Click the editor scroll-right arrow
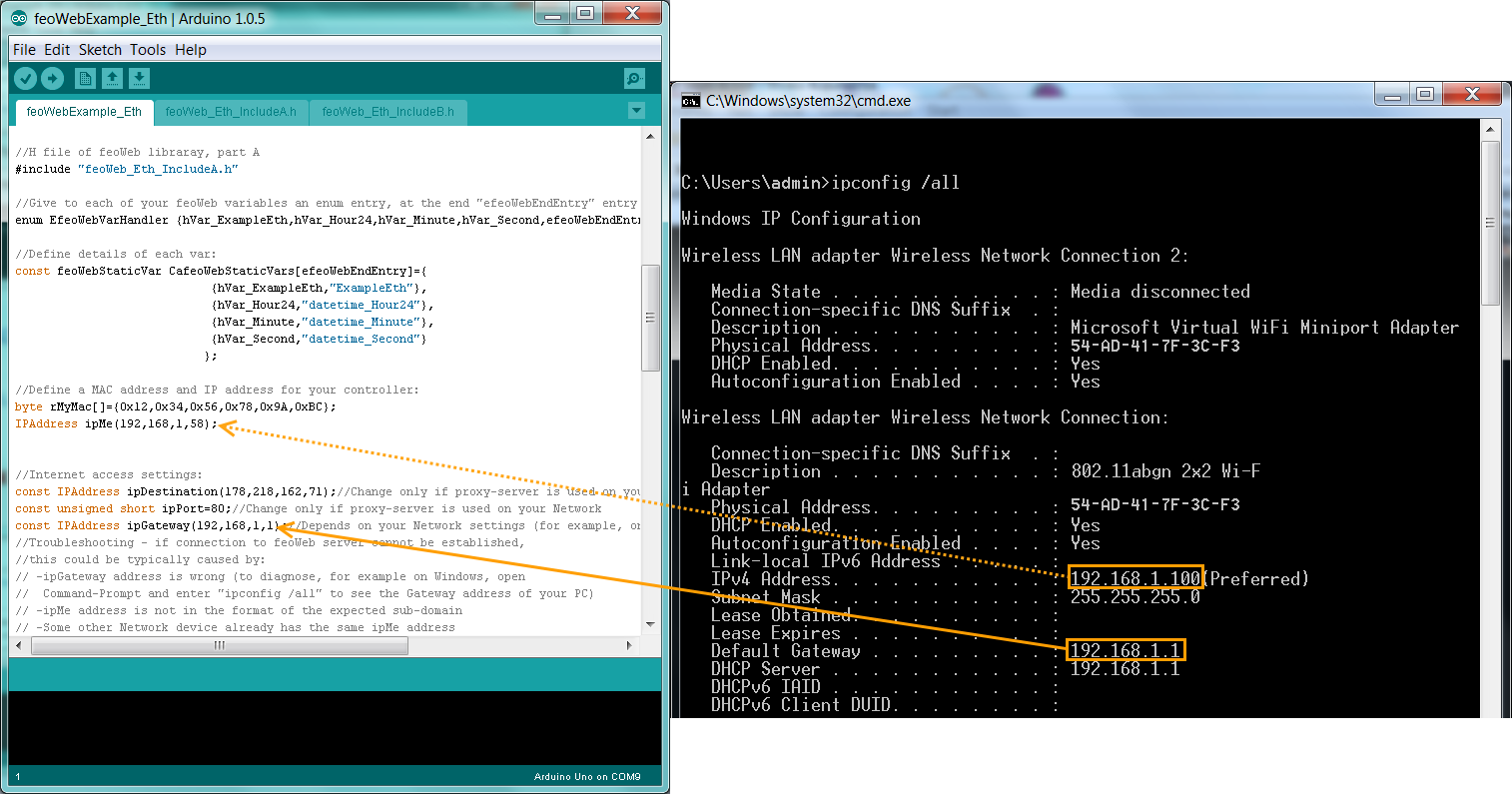This screenshot has height=794, width=1512. click(x=629, y=645)
